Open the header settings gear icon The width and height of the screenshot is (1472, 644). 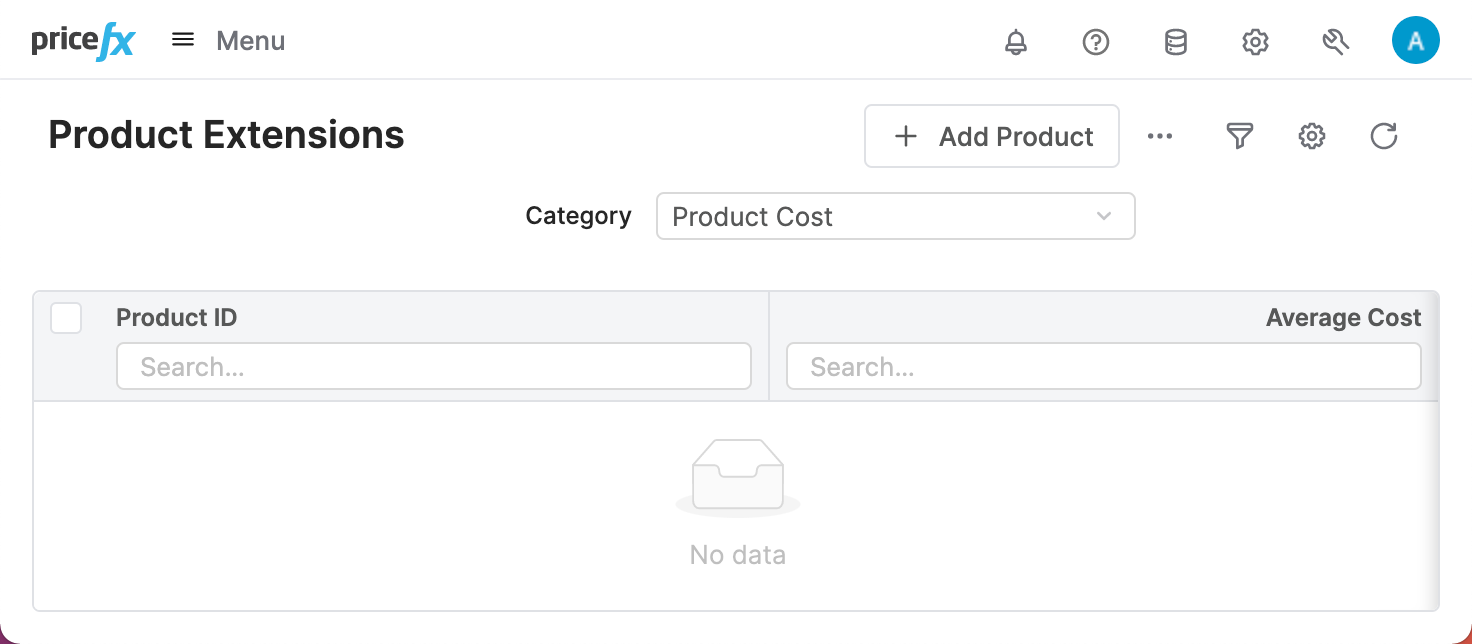coord(1255,42)
